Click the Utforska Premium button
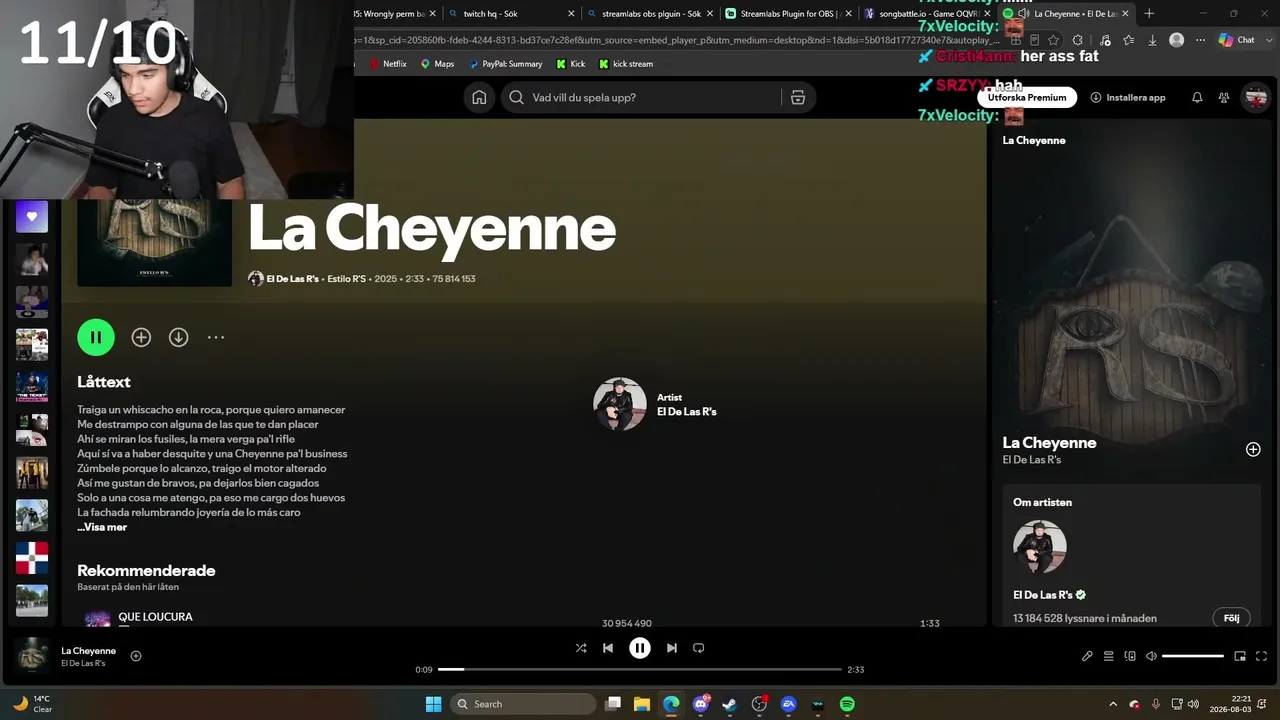This screenshot has width=1280, height=720. pos(1027,97)
